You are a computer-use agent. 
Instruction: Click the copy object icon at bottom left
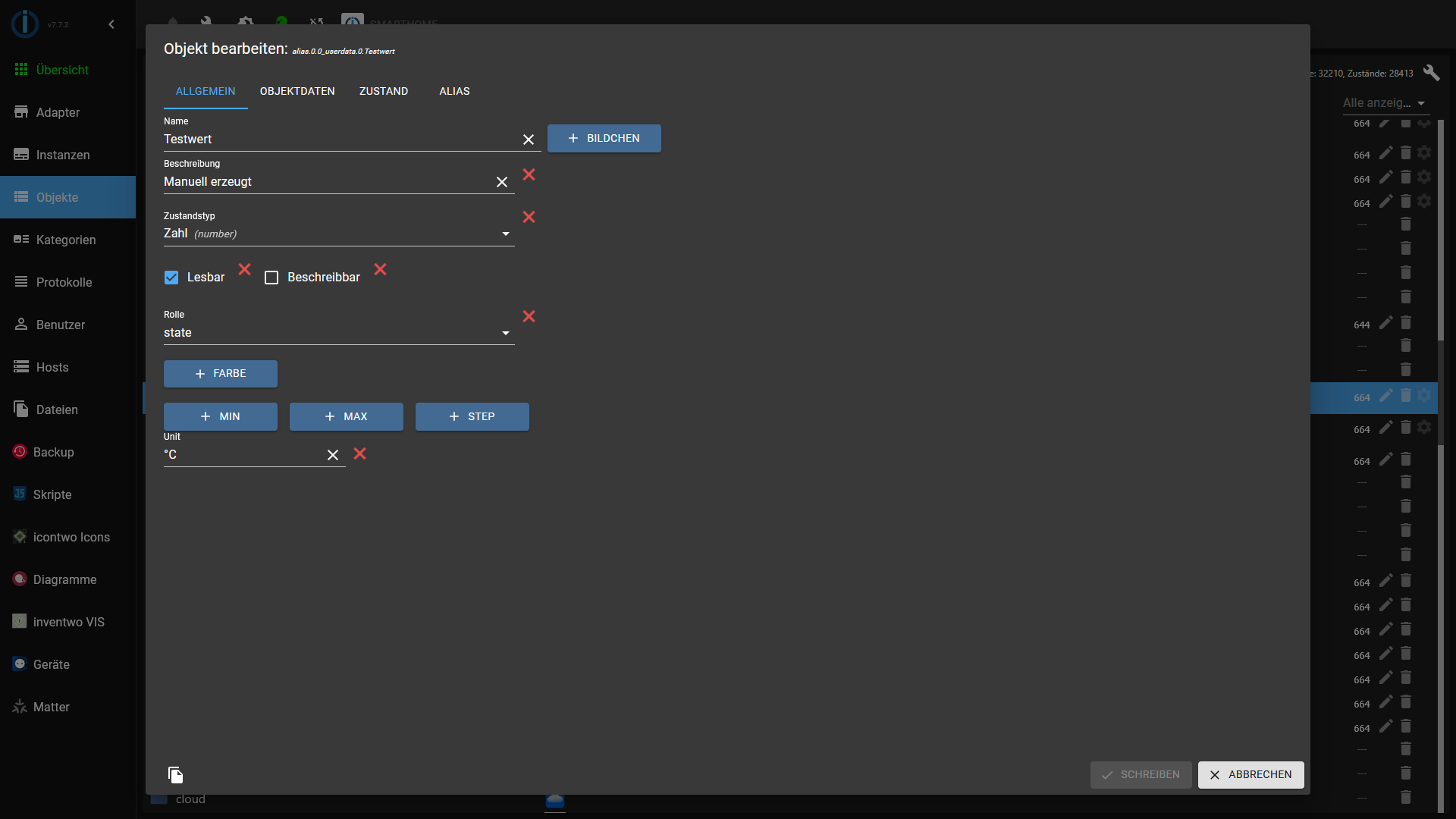[175, 774]
